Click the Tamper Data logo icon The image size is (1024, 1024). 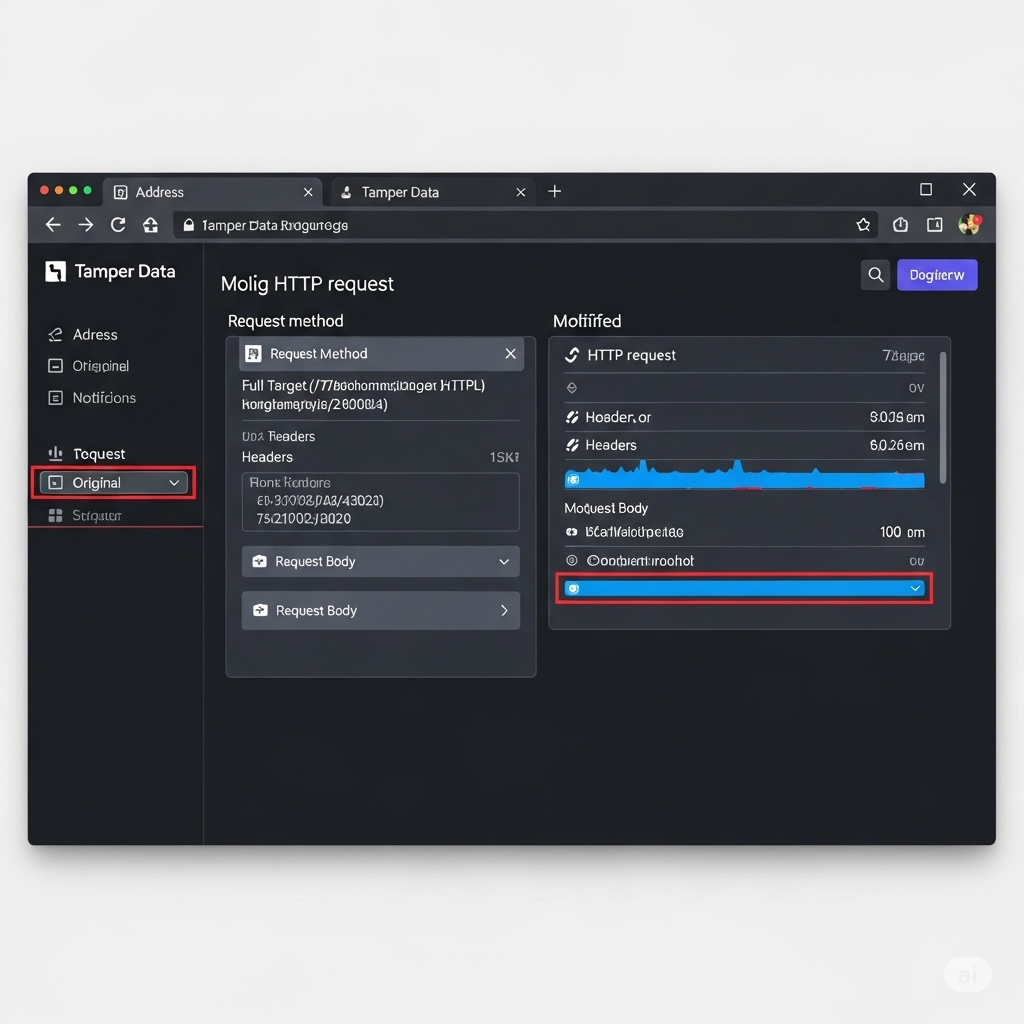[56, 272]
